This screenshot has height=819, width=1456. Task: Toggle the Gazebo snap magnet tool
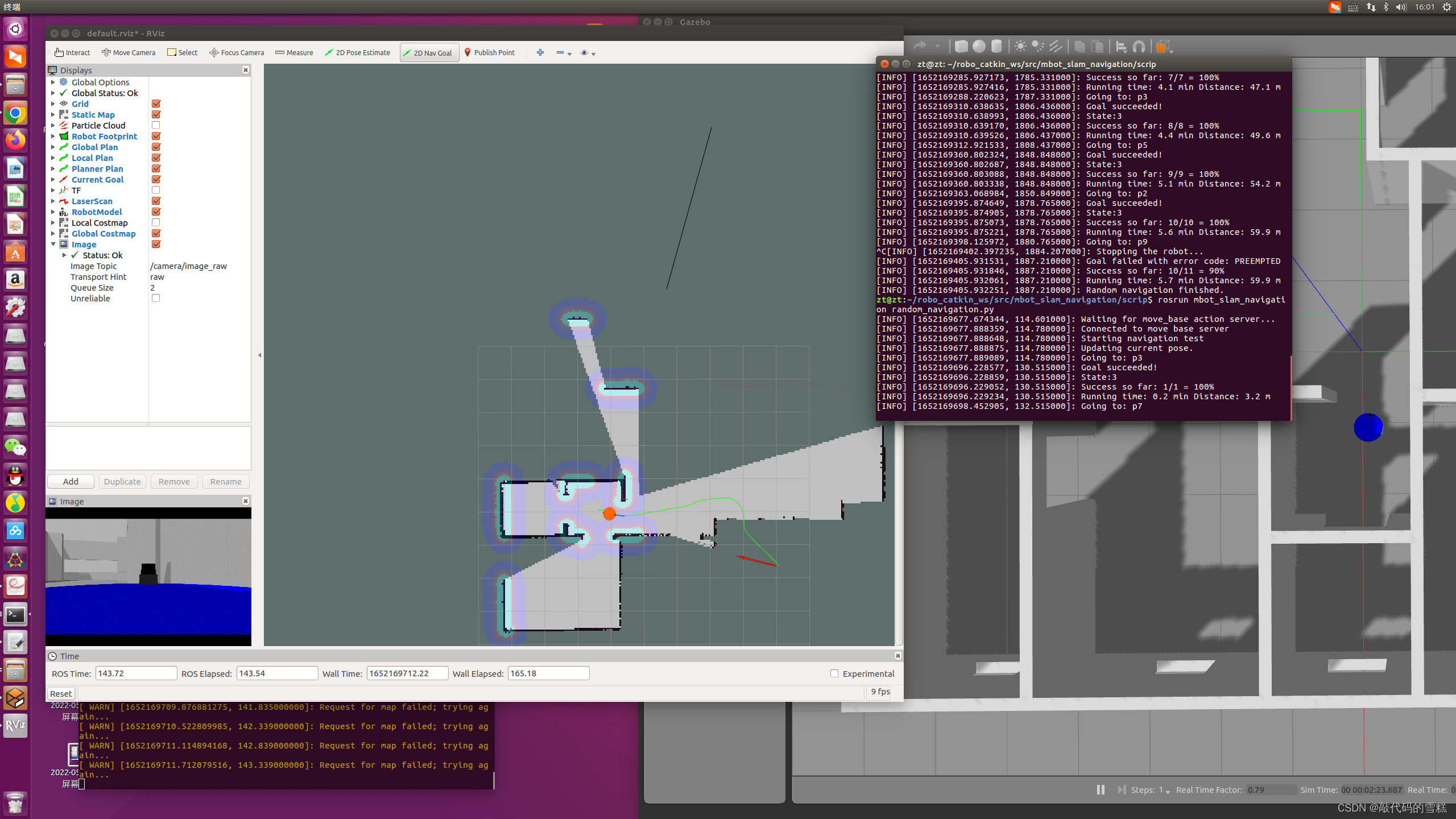tap(1139, 47)
